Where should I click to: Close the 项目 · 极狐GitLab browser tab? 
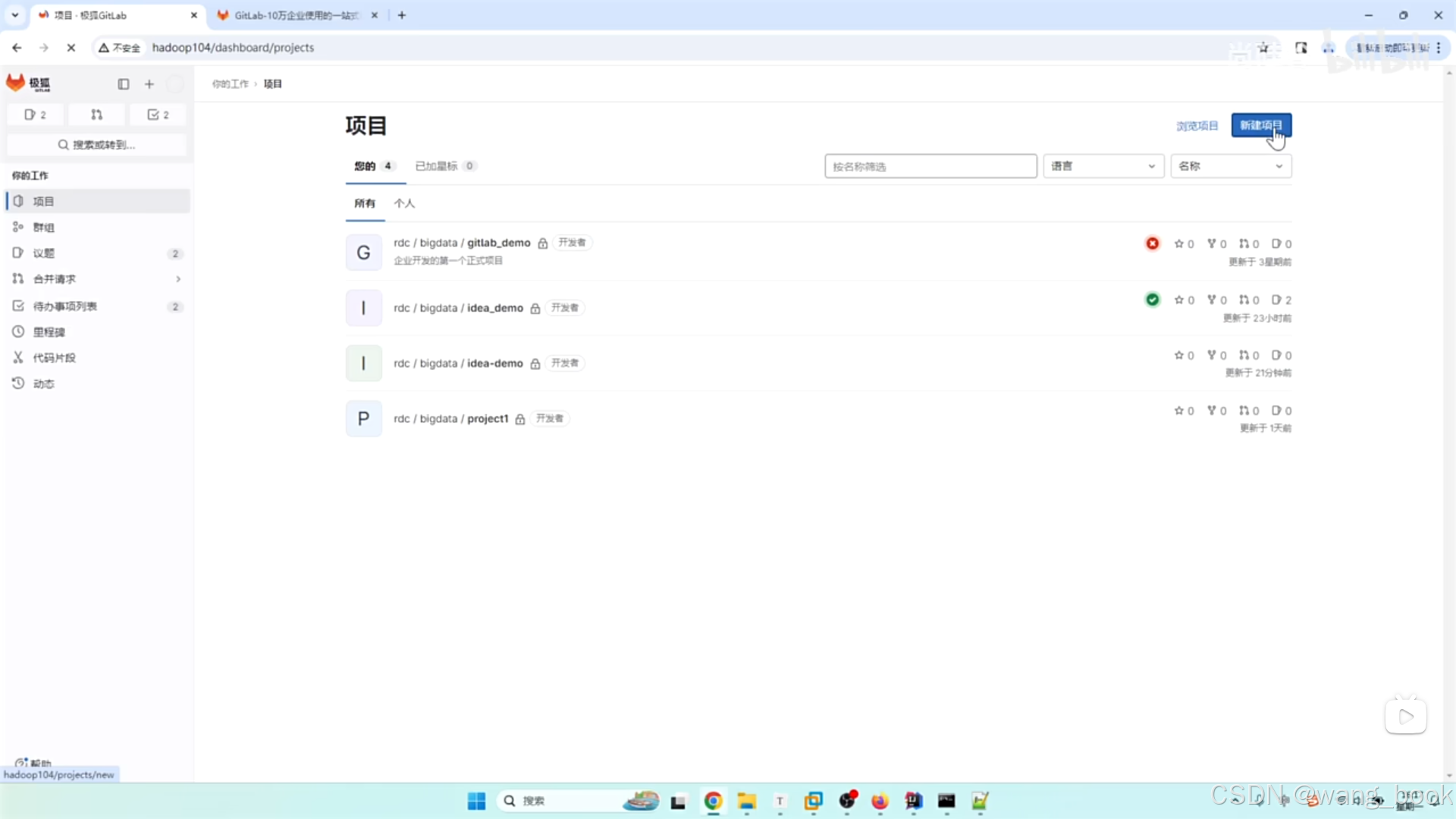[193, 15]
